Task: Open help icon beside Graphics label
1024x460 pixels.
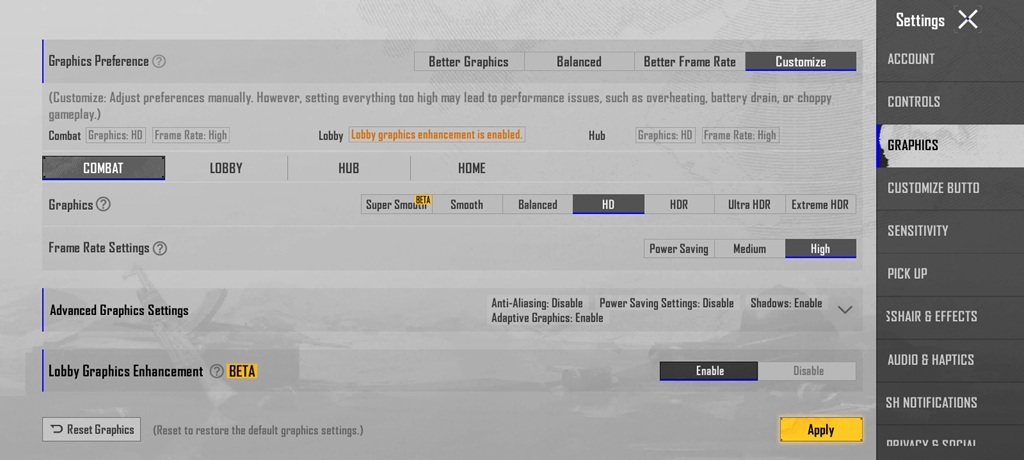Action: 103,205
